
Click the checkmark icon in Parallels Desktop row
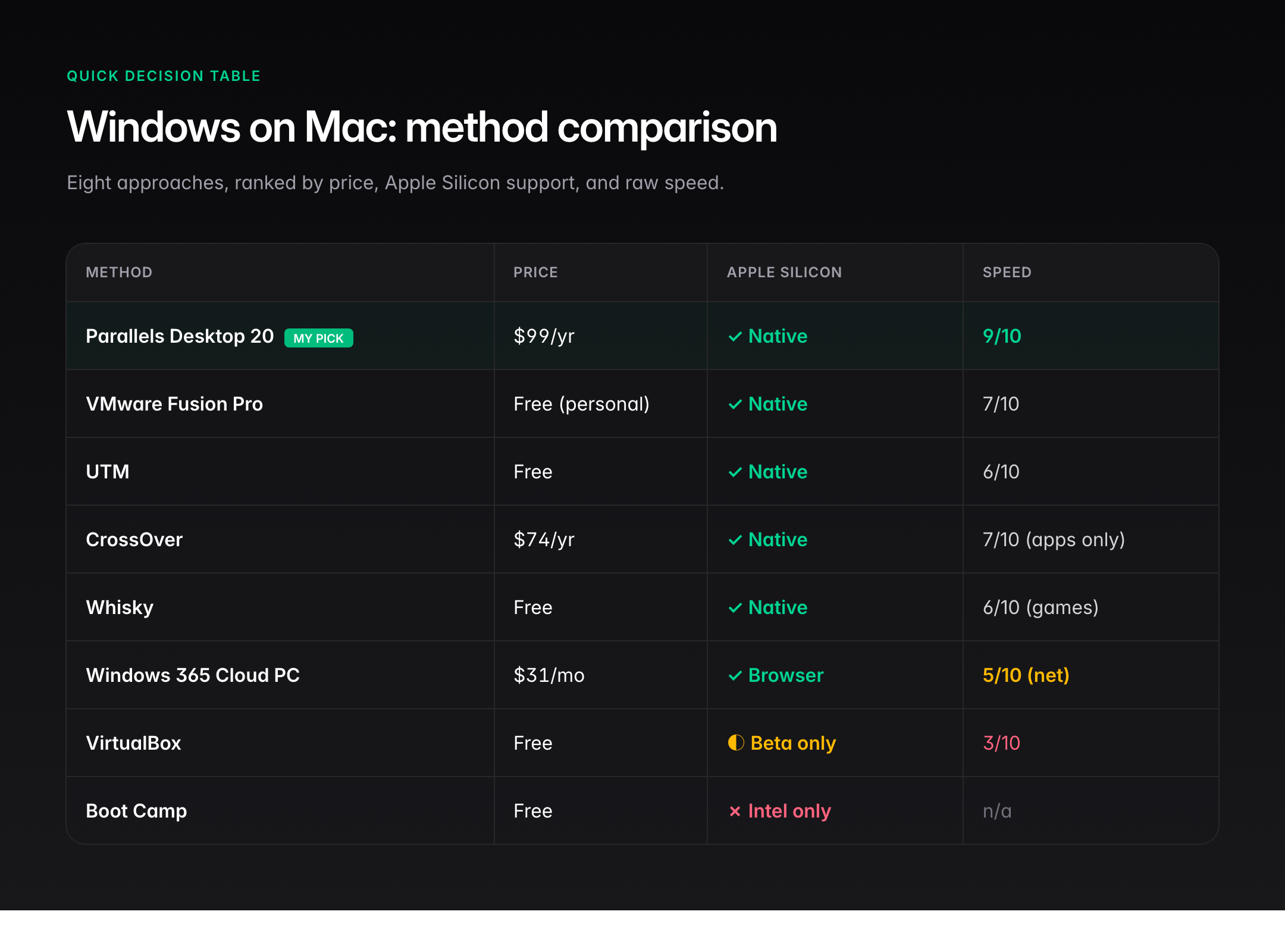point(735,337)
